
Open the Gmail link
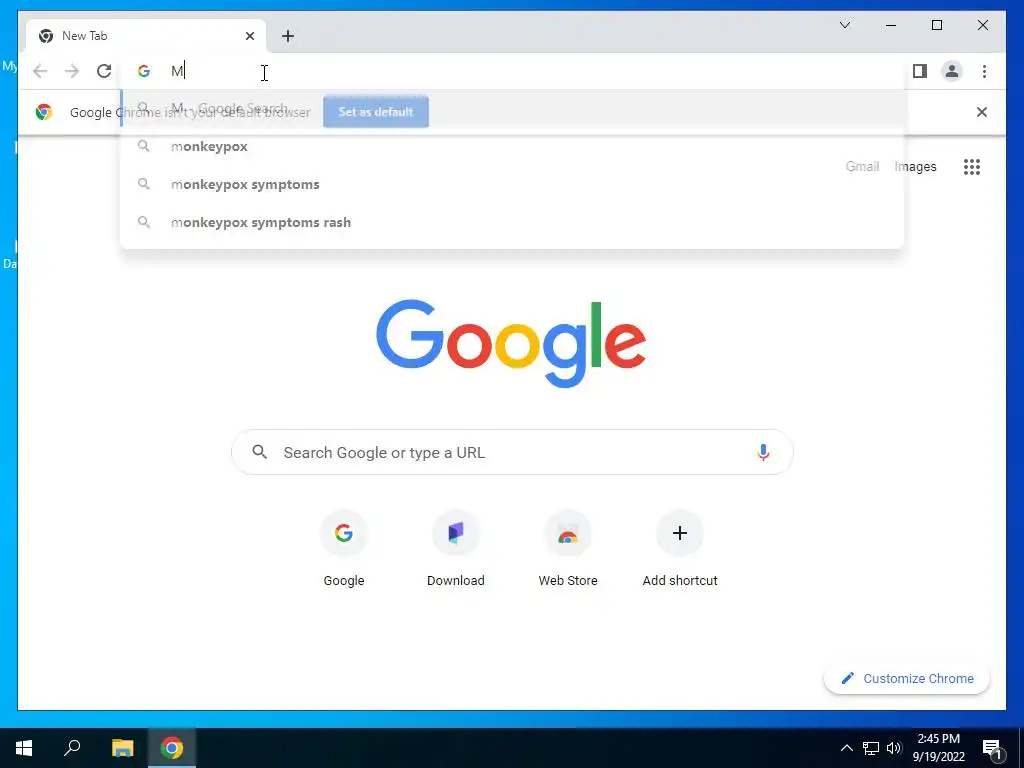[862, 167]
